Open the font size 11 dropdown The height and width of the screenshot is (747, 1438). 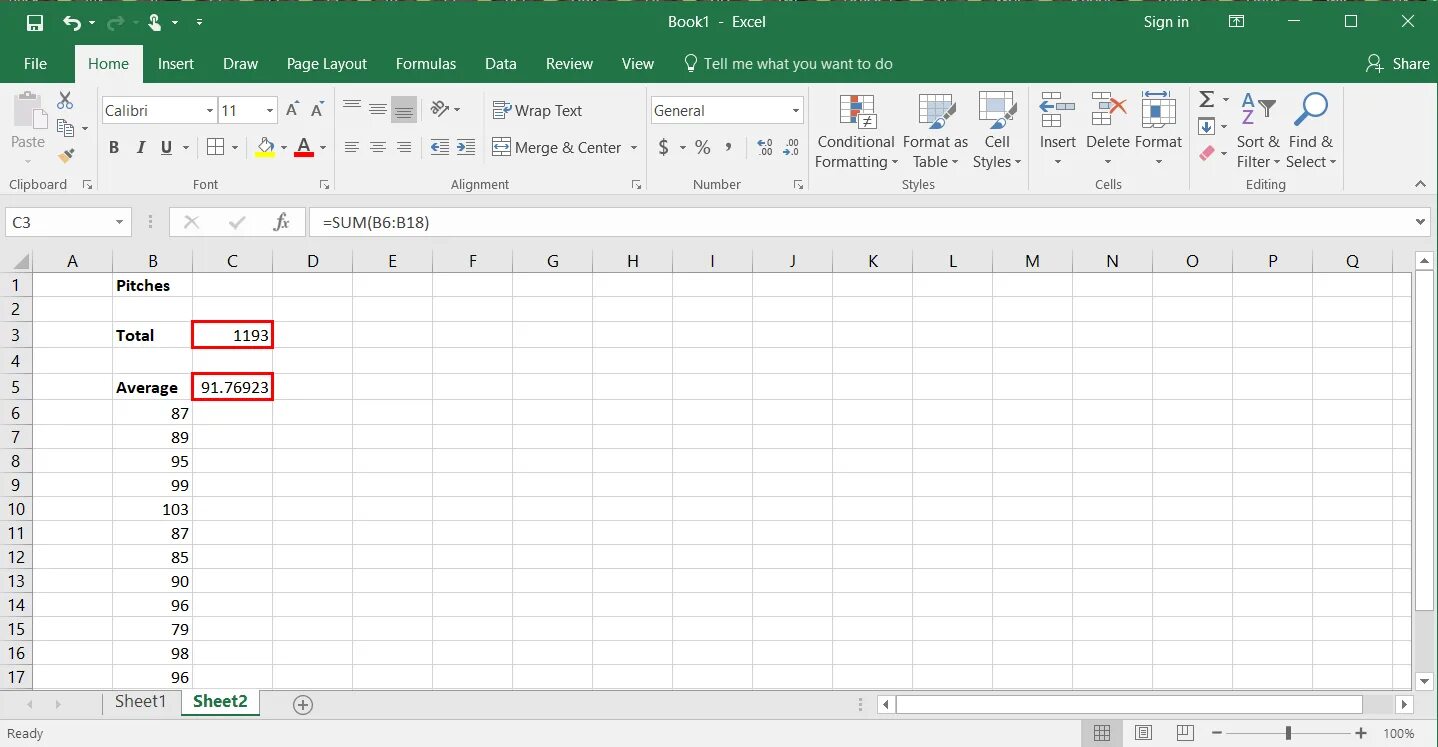(270, 110)
